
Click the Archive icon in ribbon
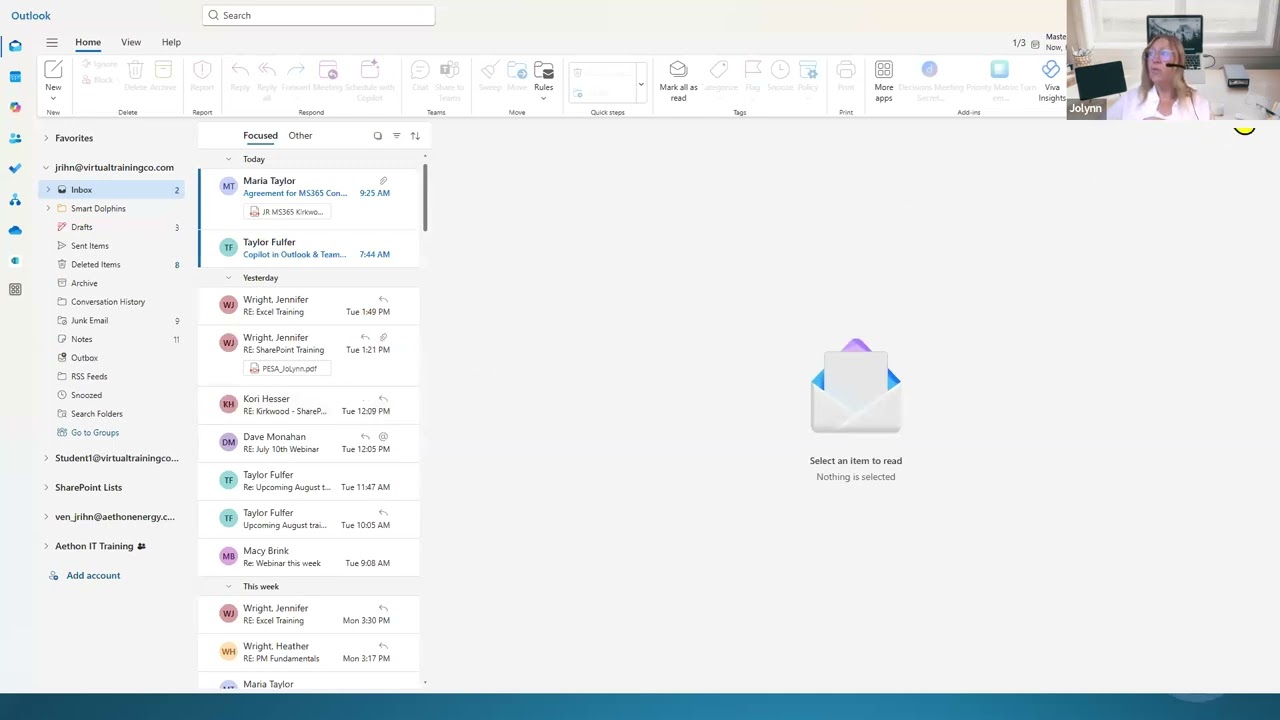tap(163, 70)
